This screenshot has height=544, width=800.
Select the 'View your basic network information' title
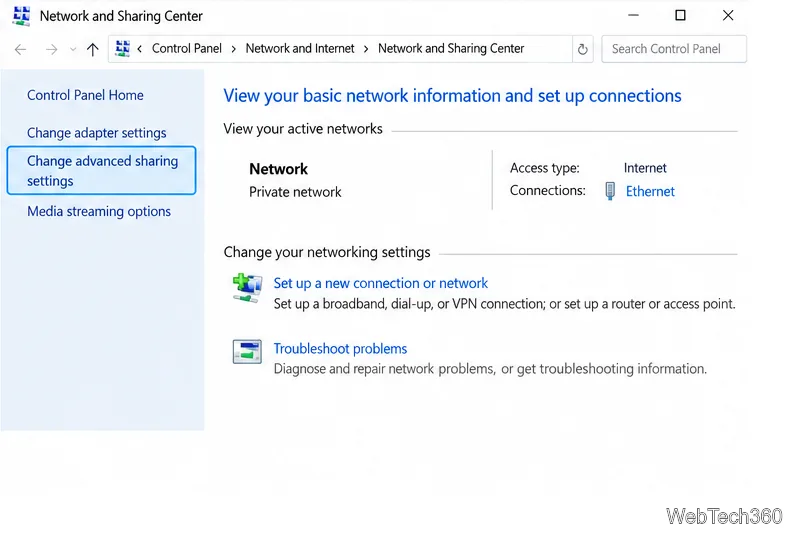[x=453, y=96]
